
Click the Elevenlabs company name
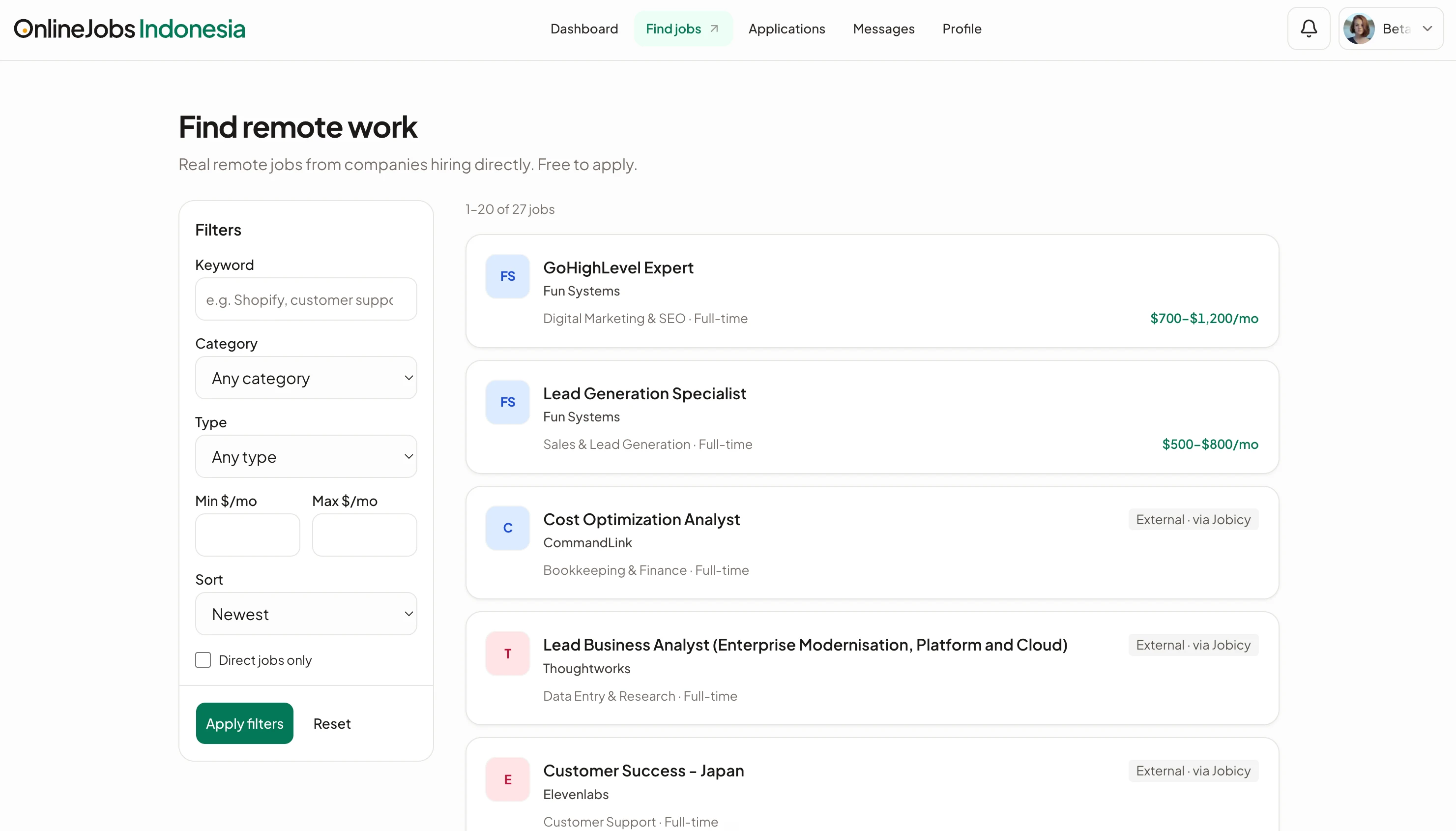pos(576,795)
